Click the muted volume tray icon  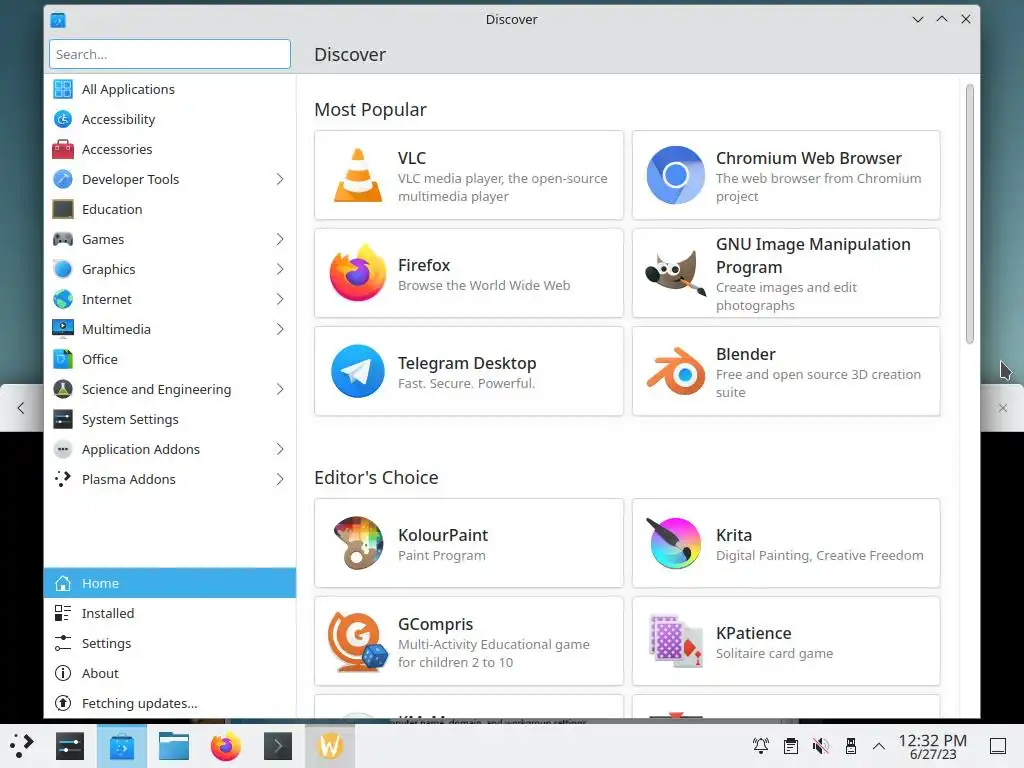click(821, 746)
